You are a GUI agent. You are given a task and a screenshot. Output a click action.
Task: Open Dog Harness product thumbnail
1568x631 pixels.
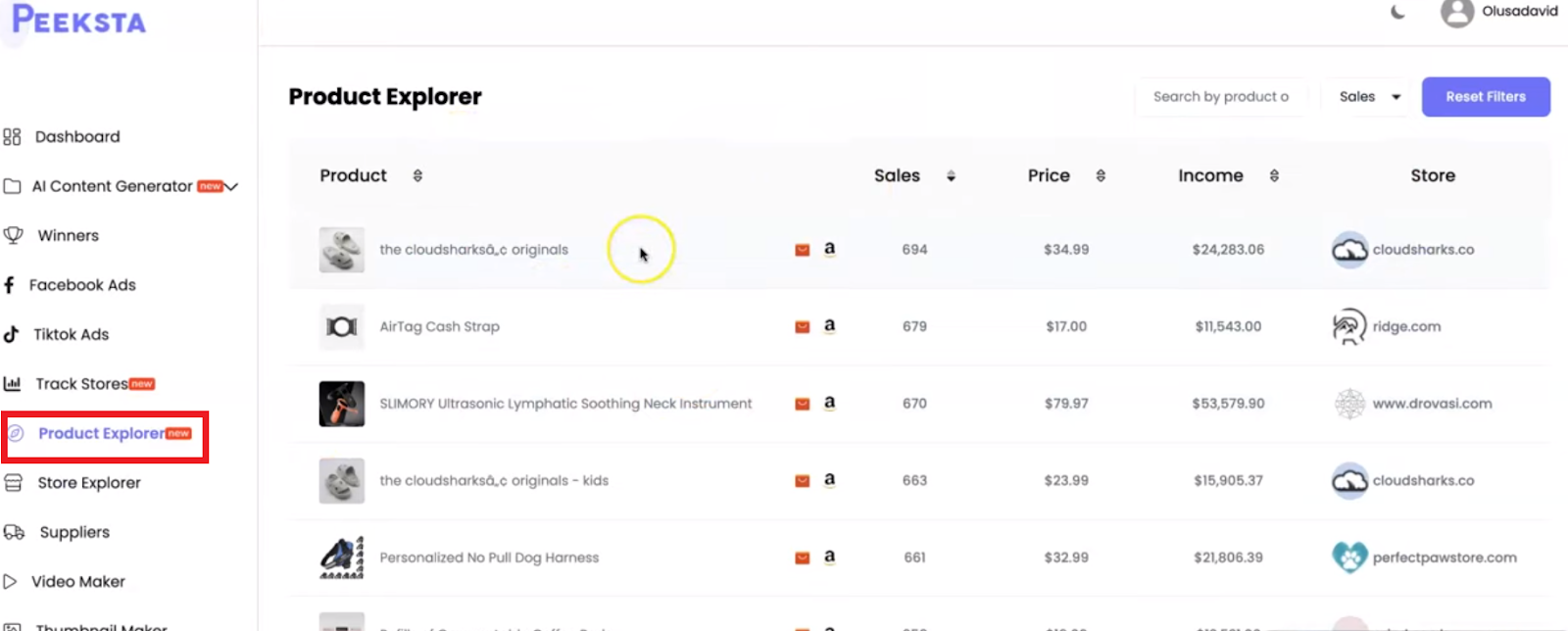tap(342, 558)
